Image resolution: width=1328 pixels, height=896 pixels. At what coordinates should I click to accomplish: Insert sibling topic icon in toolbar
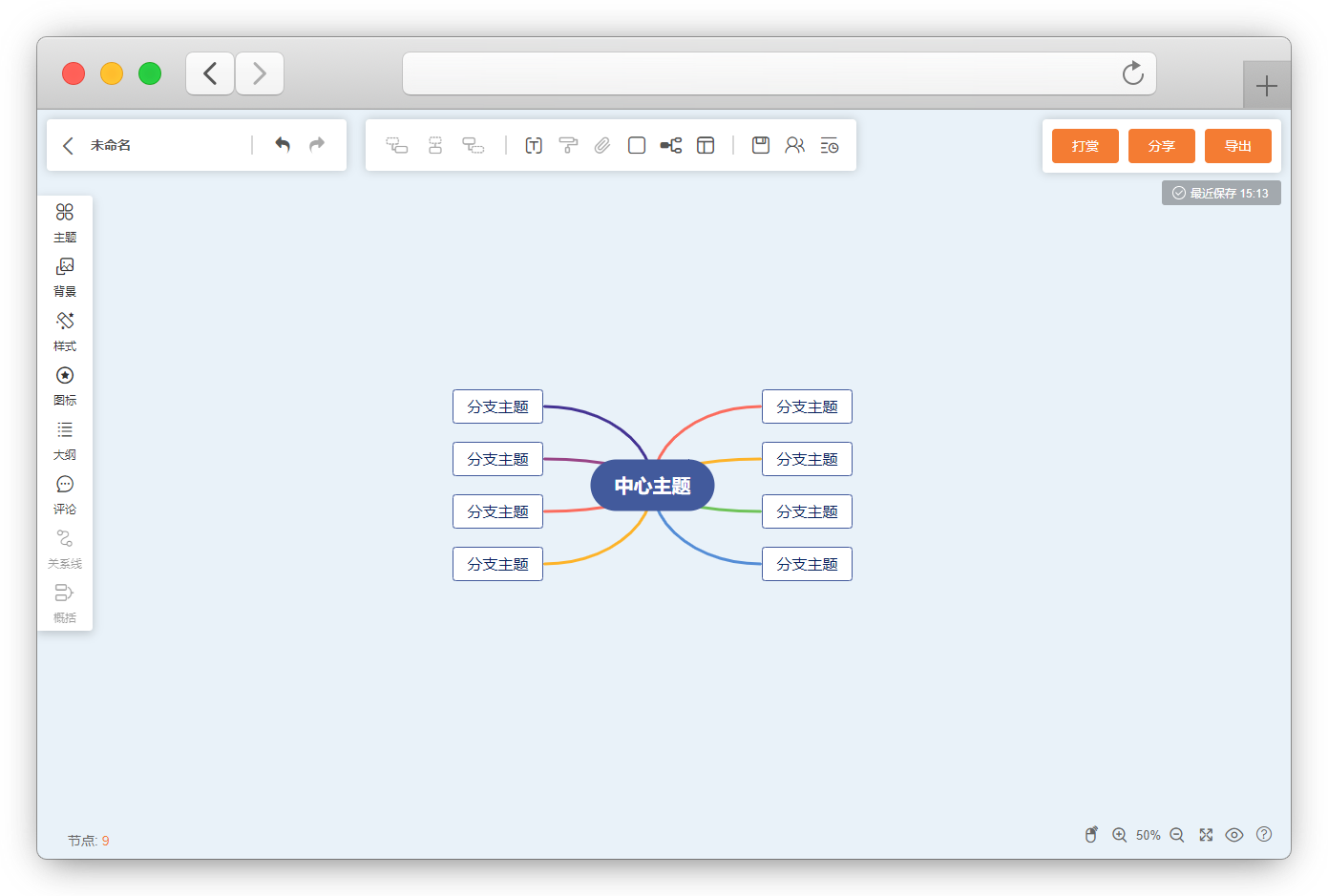tap(435, 145)
